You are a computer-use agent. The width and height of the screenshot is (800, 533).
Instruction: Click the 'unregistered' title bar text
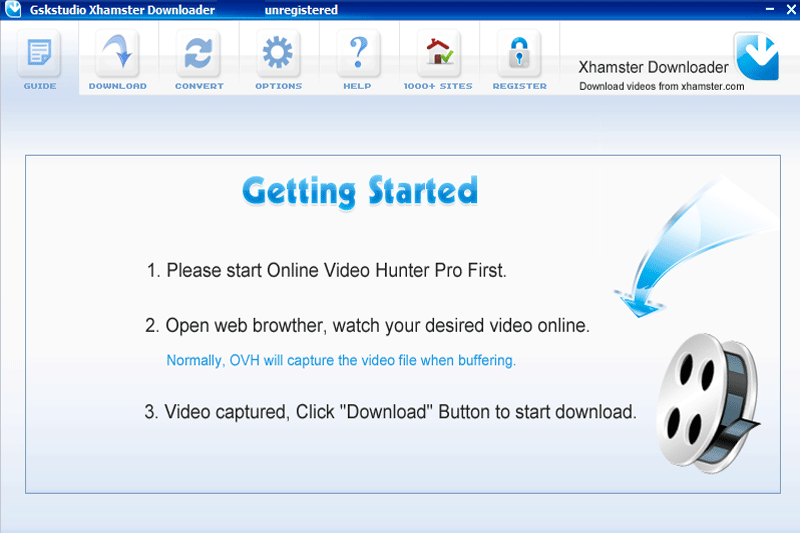(x=301, y=10)
